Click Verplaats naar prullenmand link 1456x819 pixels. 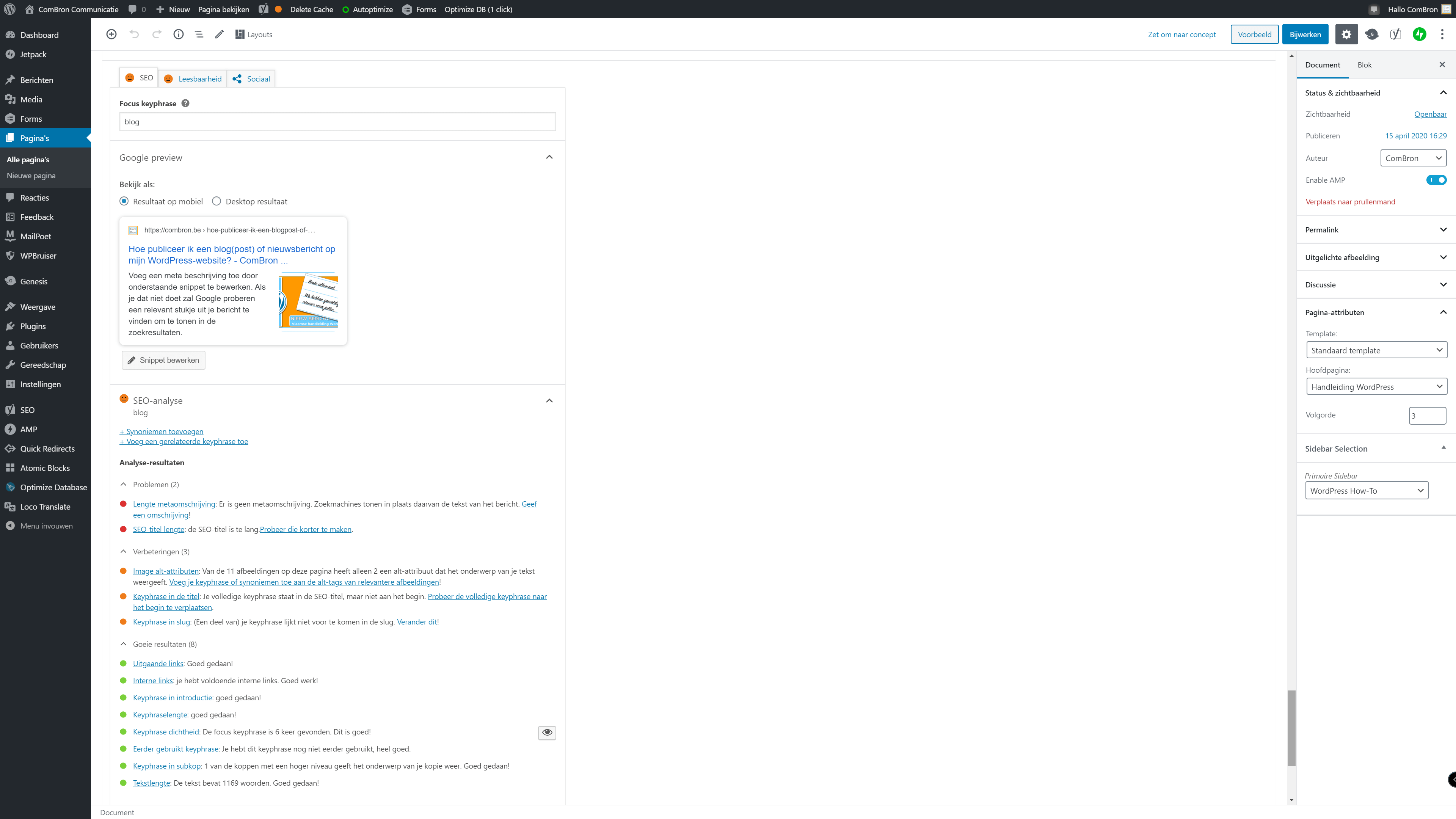tap(1350, 202)
